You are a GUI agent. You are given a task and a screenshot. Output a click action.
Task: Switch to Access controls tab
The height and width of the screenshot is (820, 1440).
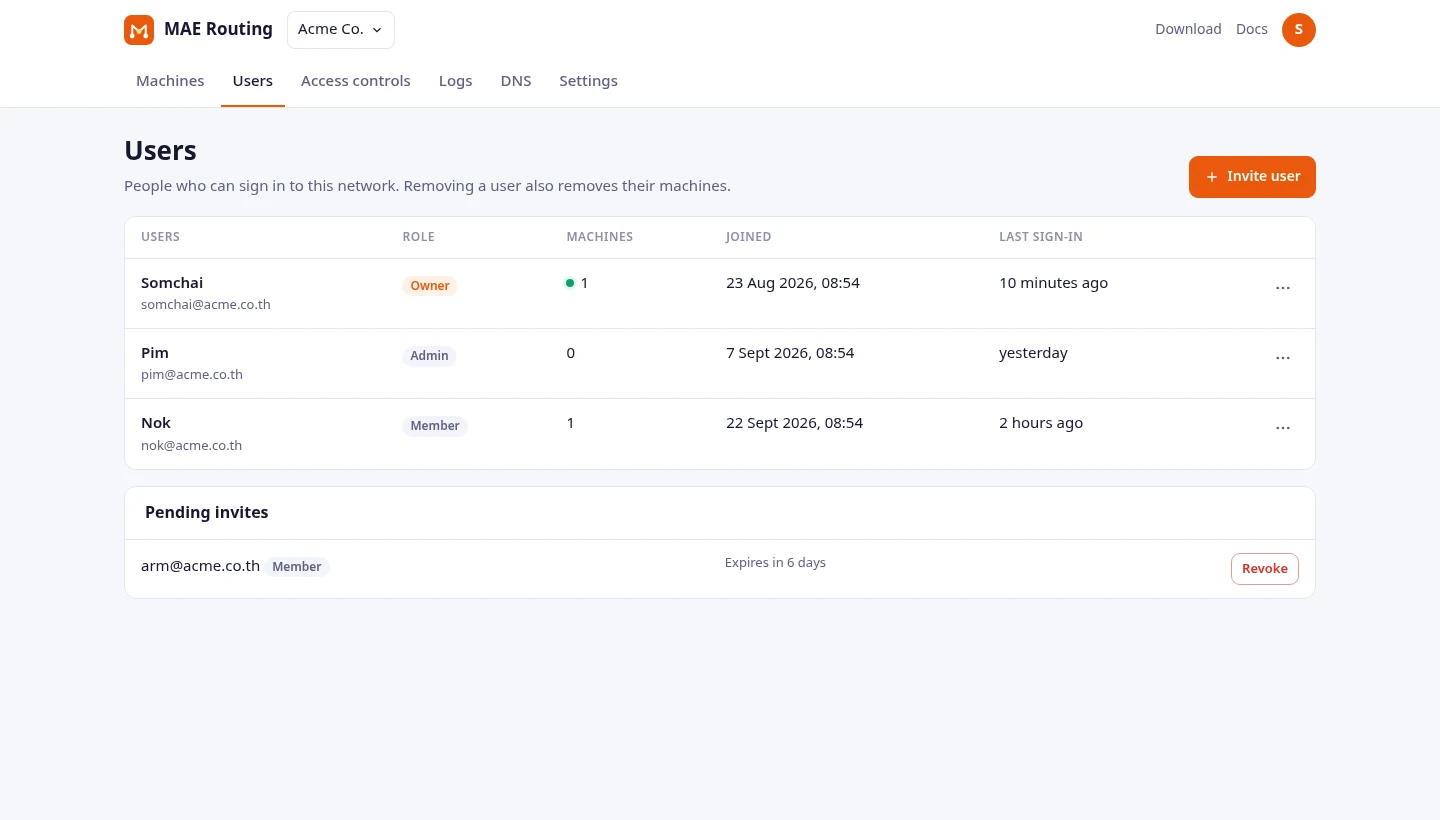pos(356,81)
